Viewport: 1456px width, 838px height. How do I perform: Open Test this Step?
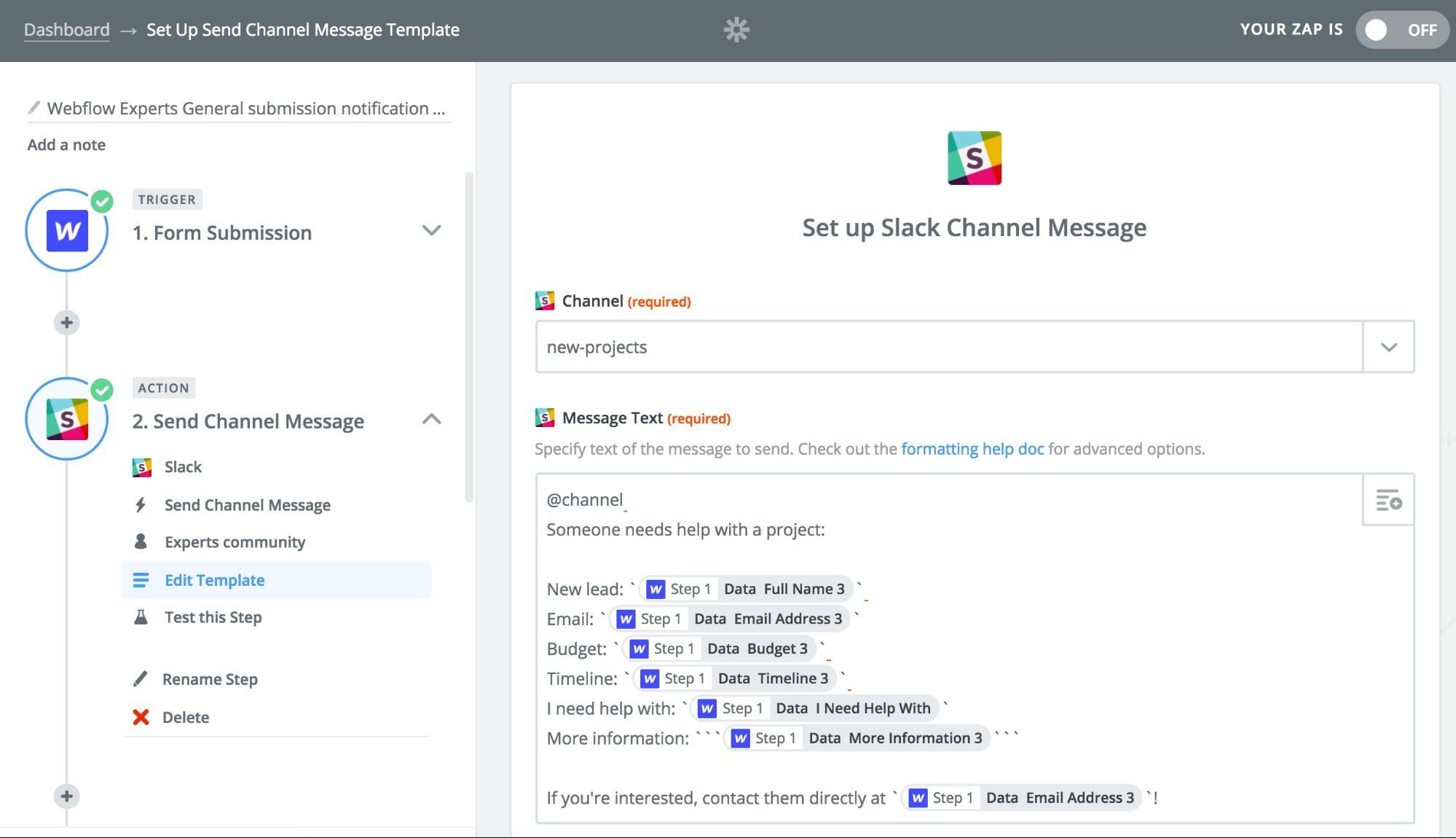(x=277, y=617)
